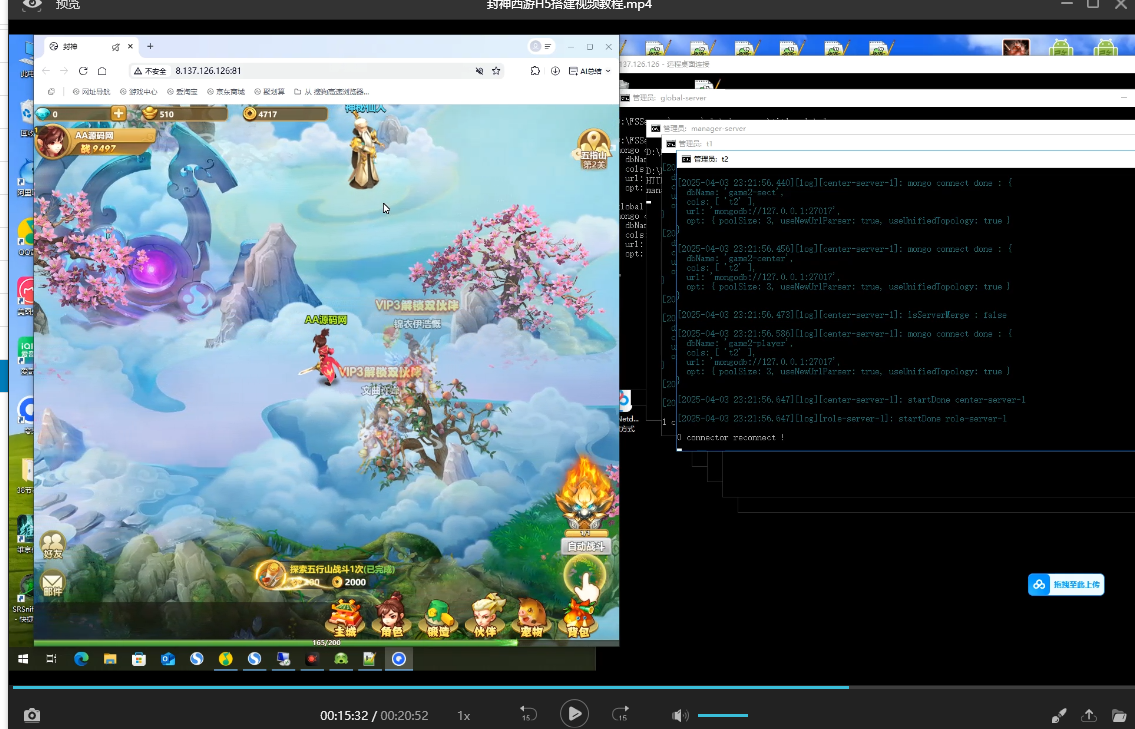Open the folder icon at player bottom right
The height and width of the screenshot is (729, 1135).
pyautogui.click(x=1119, y=716)
